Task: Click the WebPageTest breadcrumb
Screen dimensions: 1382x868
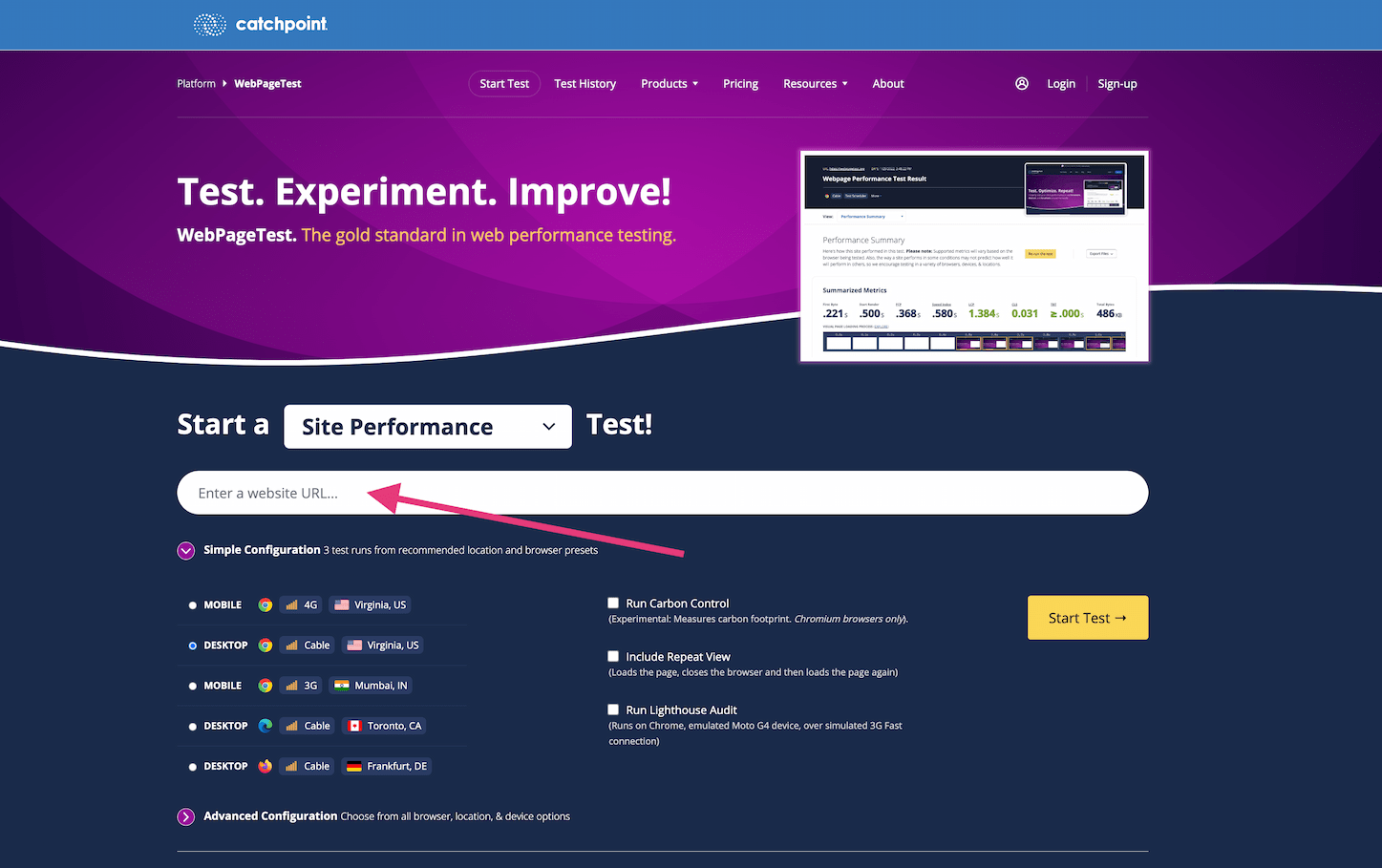Action: point(267,84)
